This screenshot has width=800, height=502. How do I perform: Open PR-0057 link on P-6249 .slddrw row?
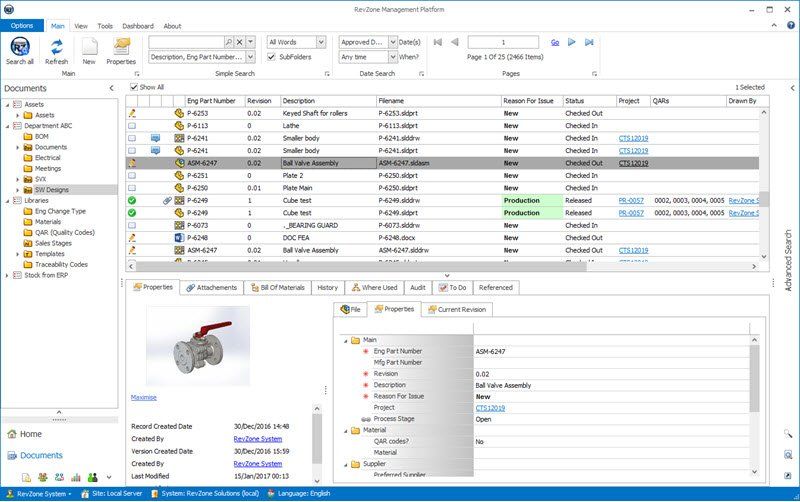(631, 200)
